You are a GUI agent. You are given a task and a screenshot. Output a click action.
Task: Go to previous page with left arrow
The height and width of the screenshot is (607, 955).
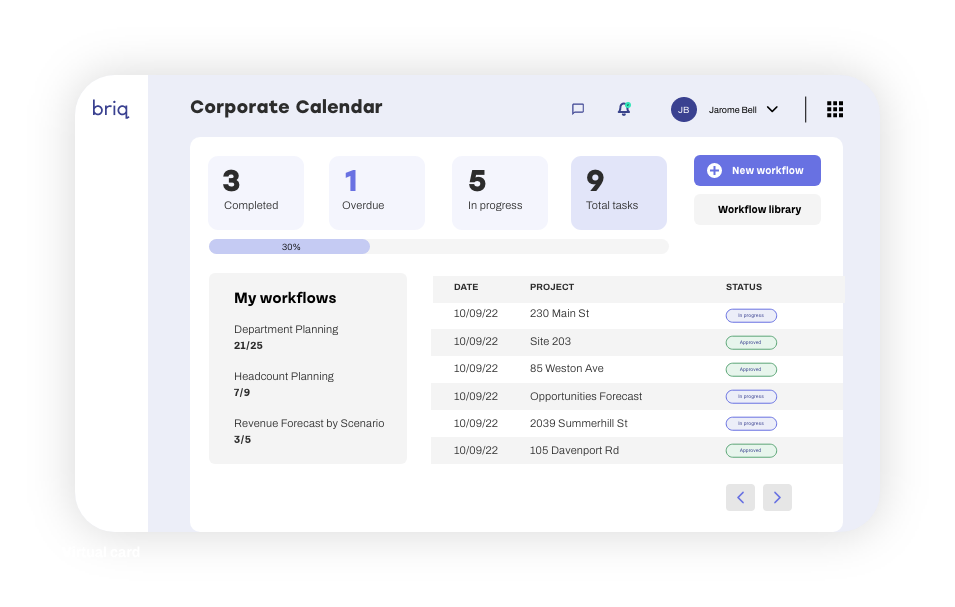(x=740, y=497)
